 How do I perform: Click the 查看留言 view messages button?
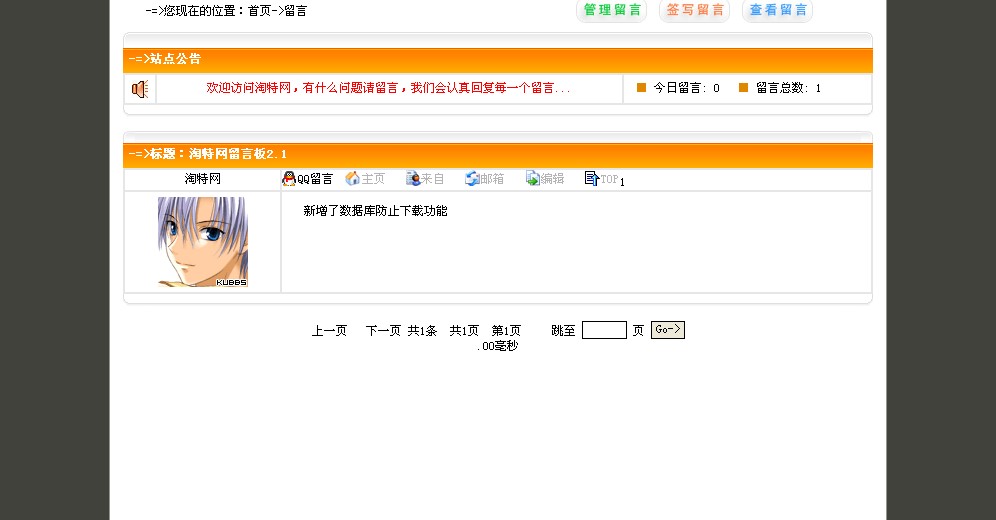point(777,11)
